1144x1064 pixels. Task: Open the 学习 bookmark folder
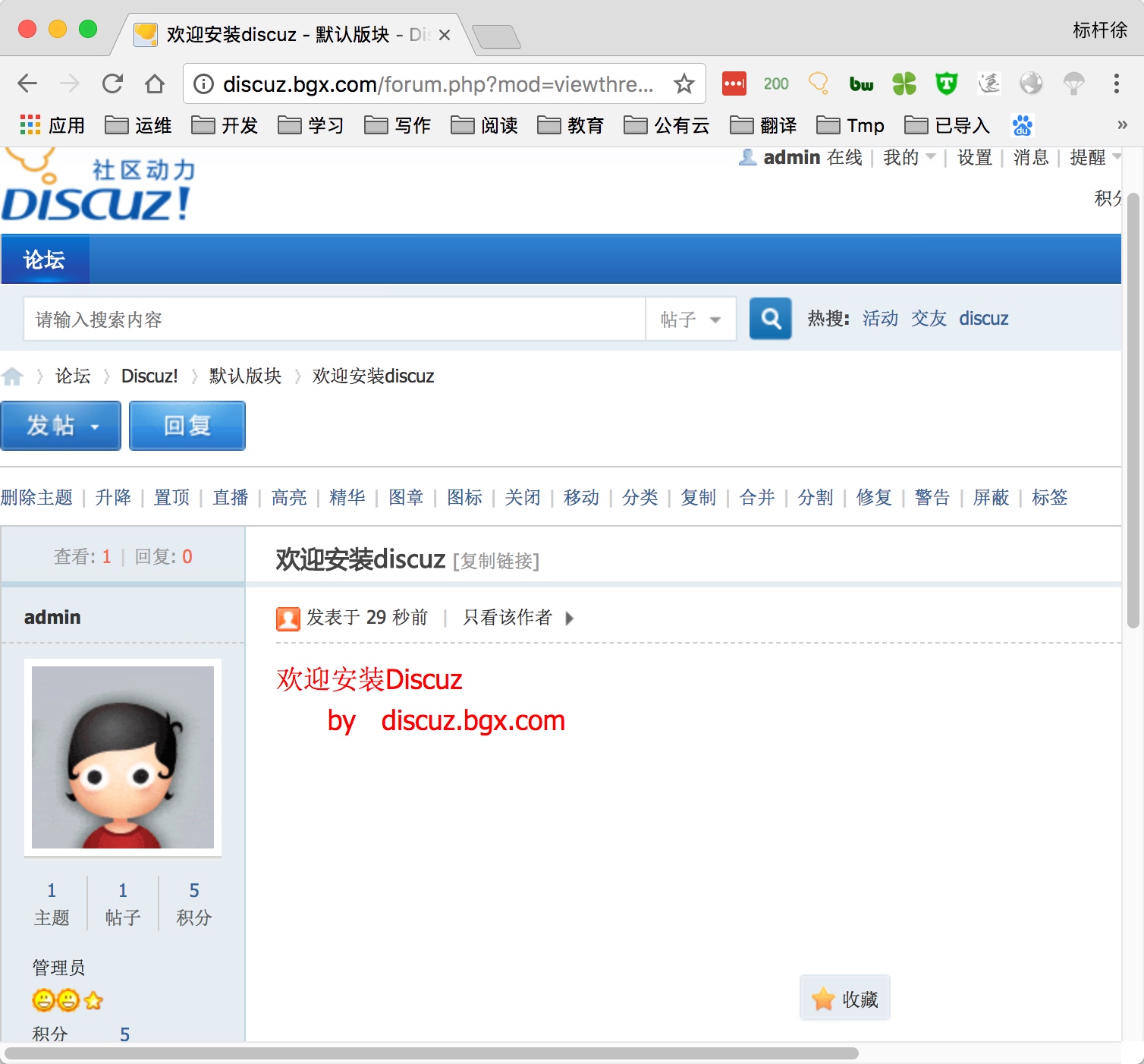tap(311, 125)
